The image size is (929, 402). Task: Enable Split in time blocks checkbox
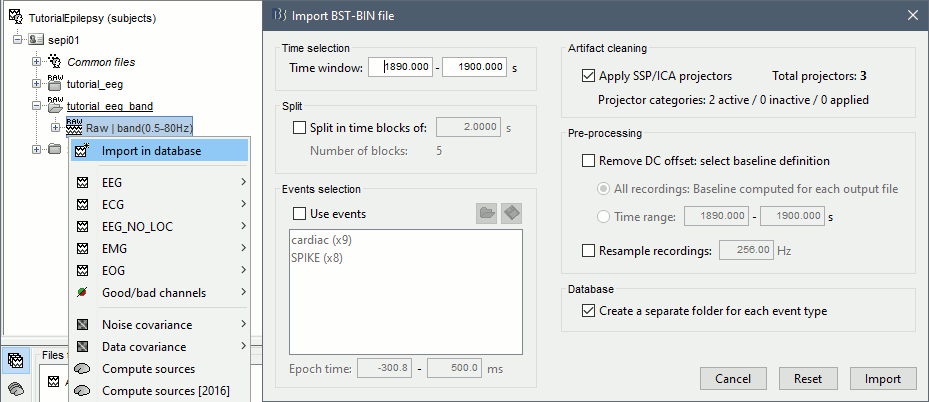pyautogui.click(x=300, y=128)
